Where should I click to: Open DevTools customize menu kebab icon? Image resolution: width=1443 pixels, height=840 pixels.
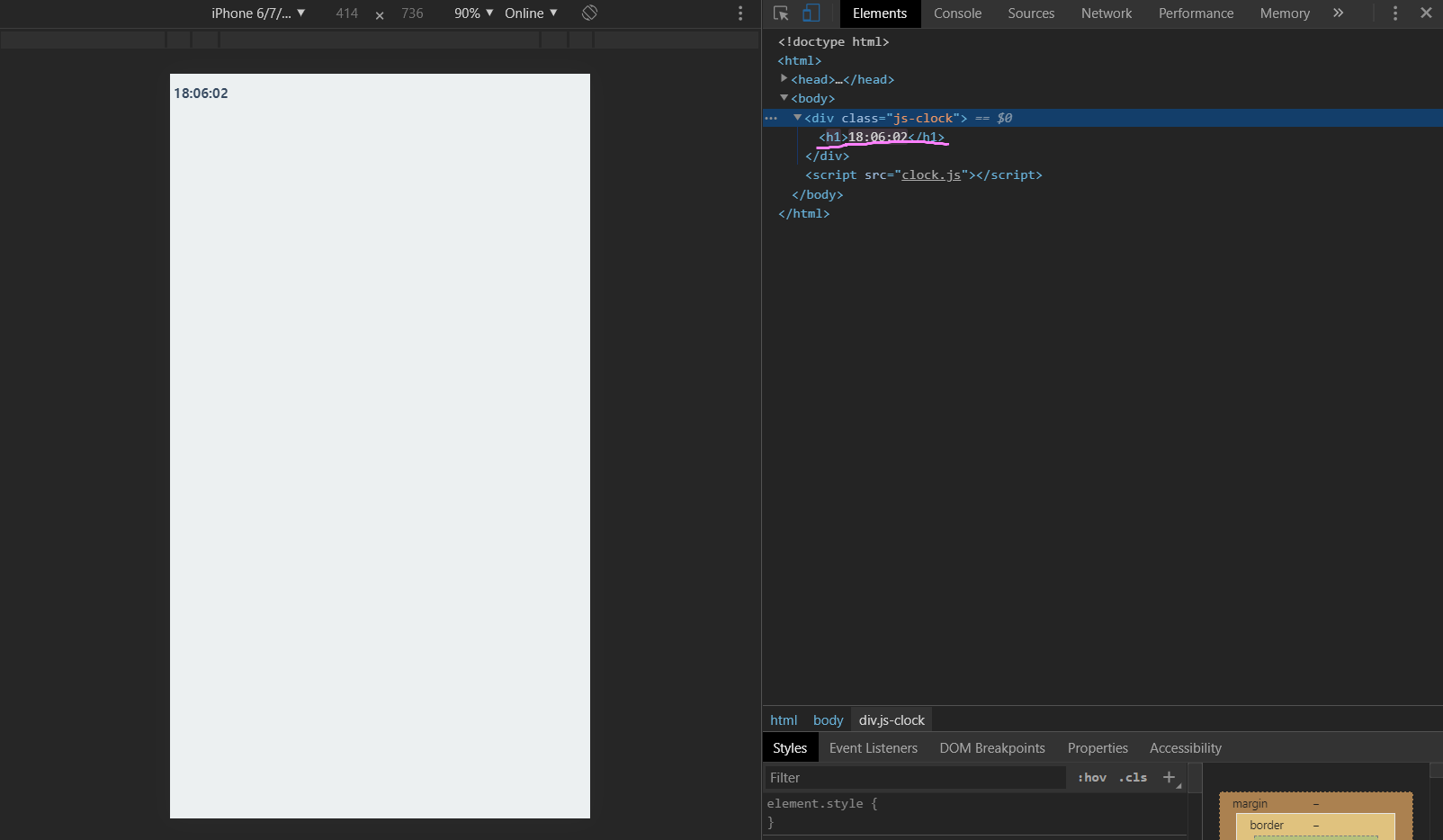click(1395, 13)
